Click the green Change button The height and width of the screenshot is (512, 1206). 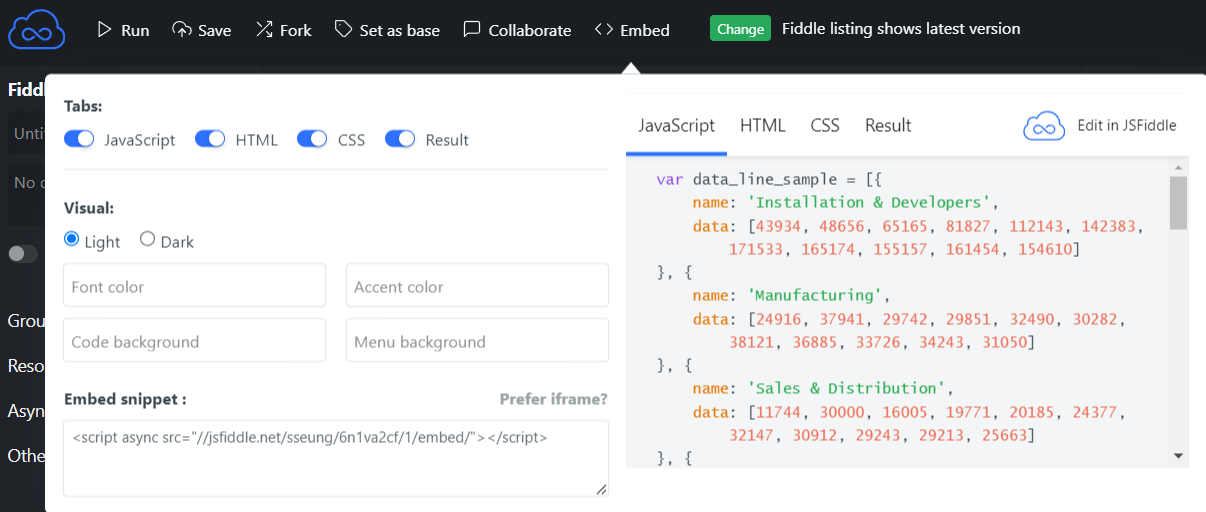pos(740,29)
